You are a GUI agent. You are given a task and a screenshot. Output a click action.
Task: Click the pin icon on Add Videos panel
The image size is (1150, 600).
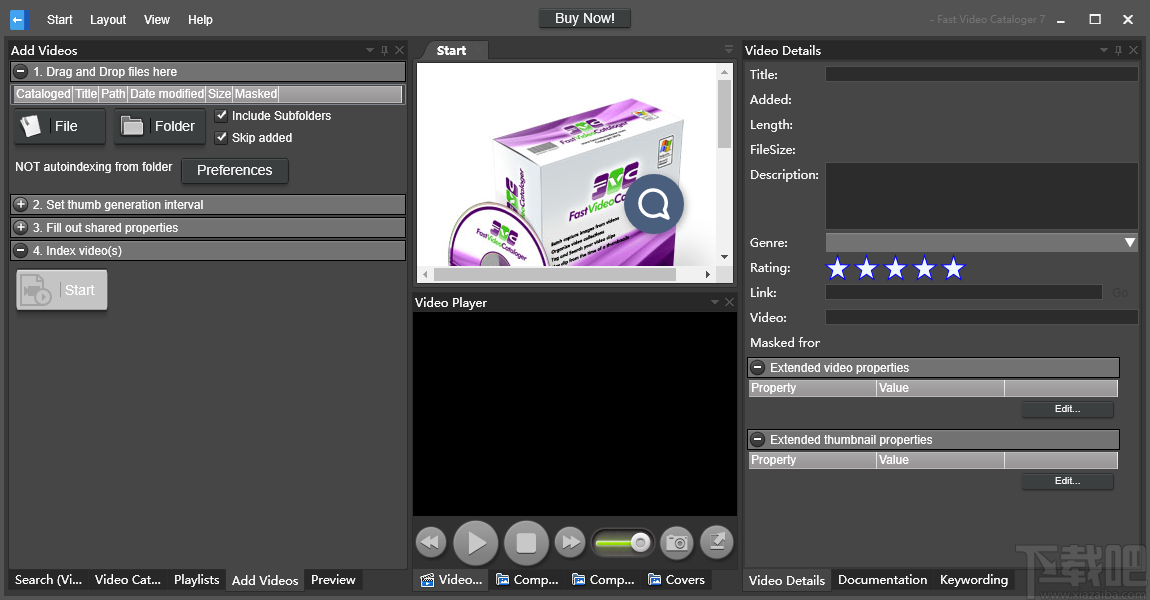(x=384, y=49)
